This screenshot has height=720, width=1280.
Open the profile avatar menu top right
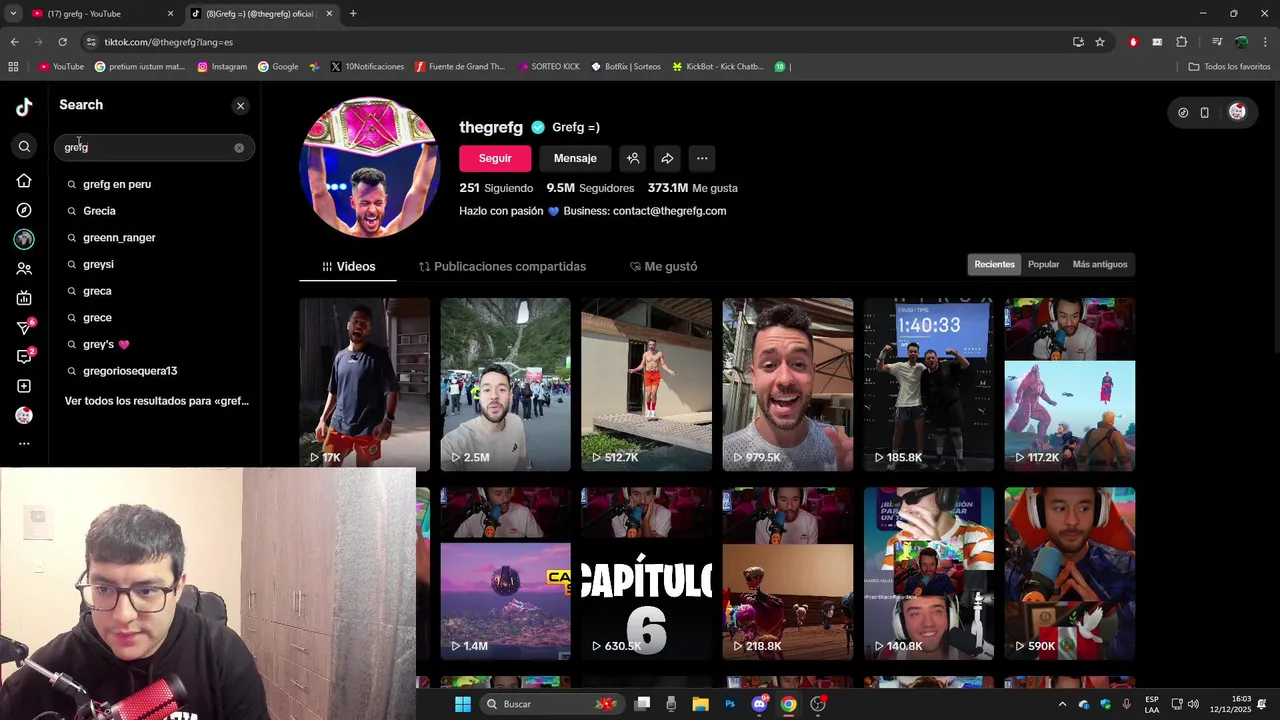[1237, 112]
